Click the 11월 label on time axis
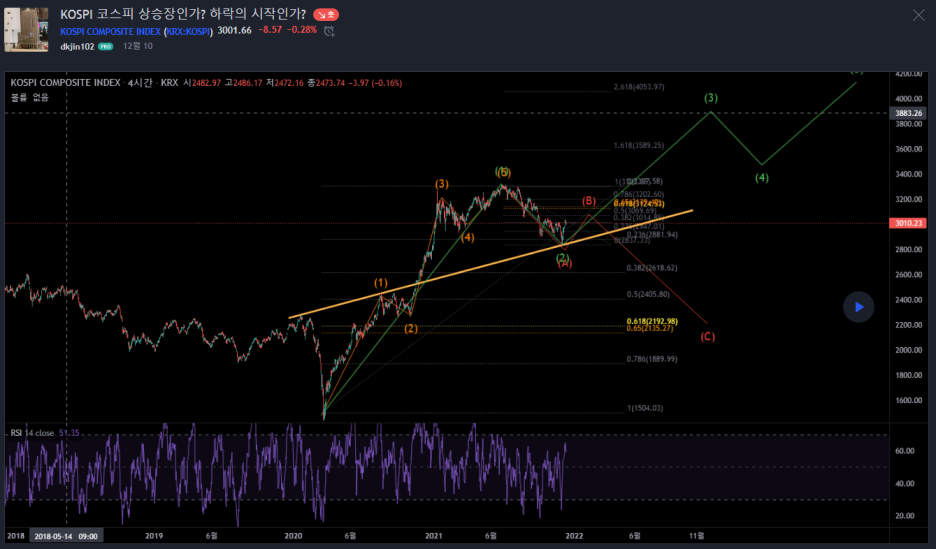This screenshot has width=936, height=549. click(696, 536)
